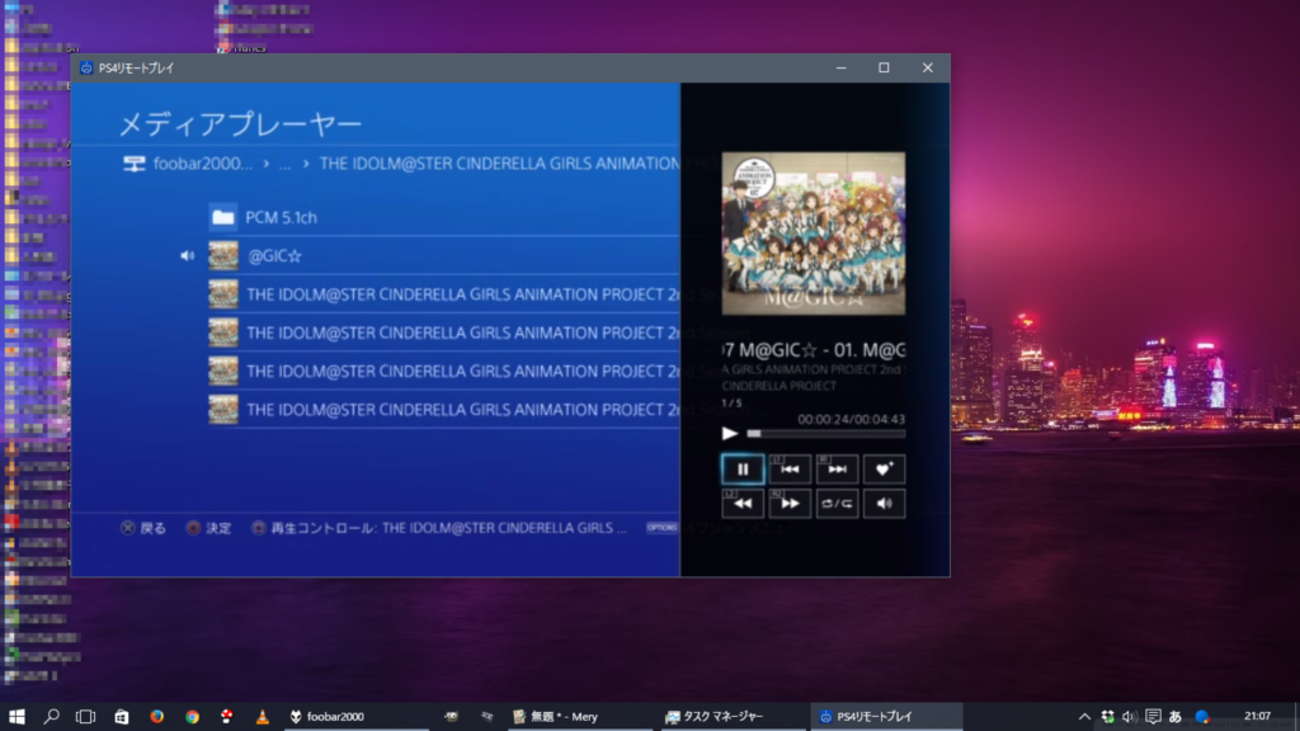
Task: Select the @GIC☆ track row
Action: point(444,256)
